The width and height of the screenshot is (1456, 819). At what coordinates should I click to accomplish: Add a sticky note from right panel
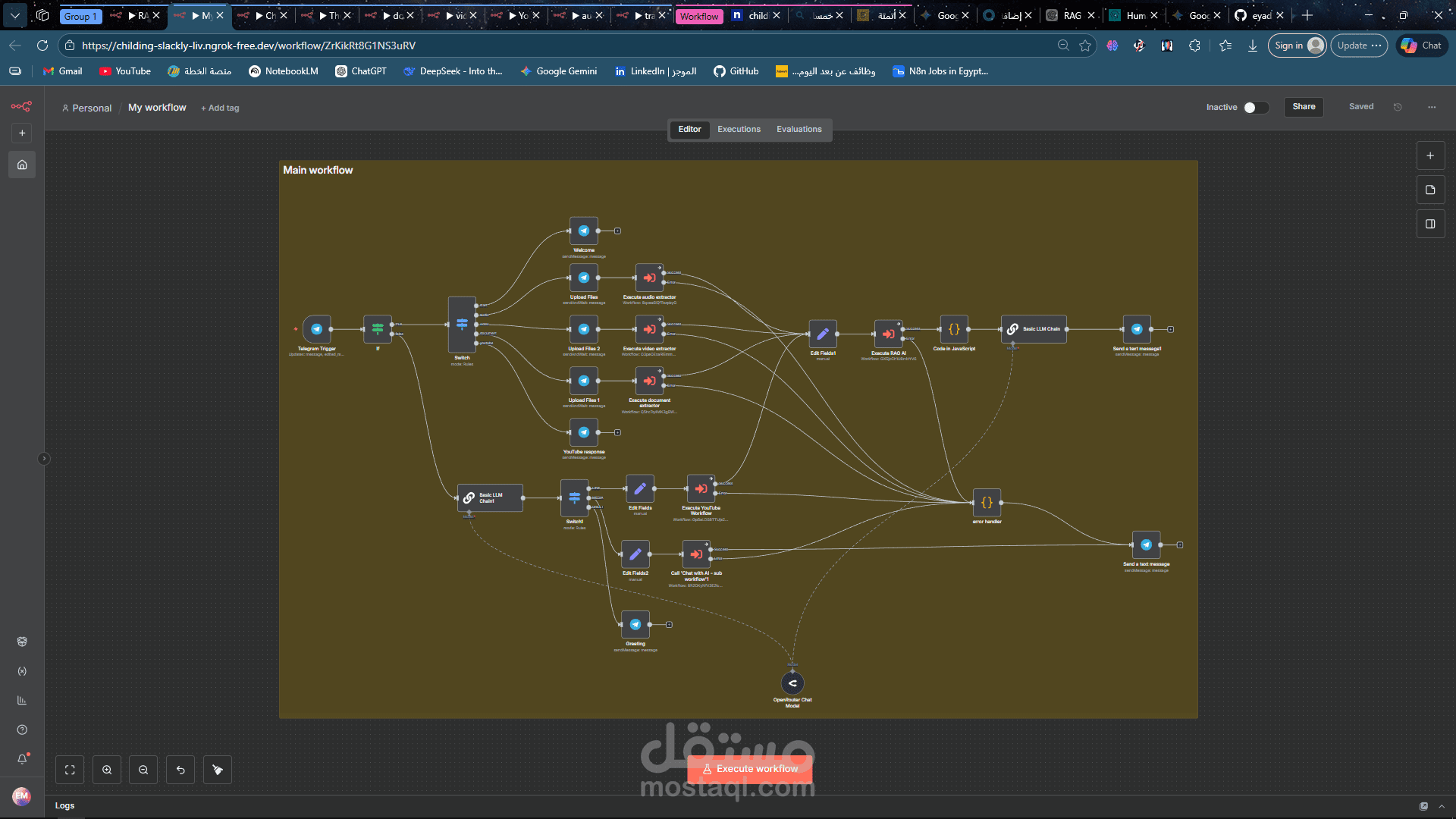tap(1430, 190)
